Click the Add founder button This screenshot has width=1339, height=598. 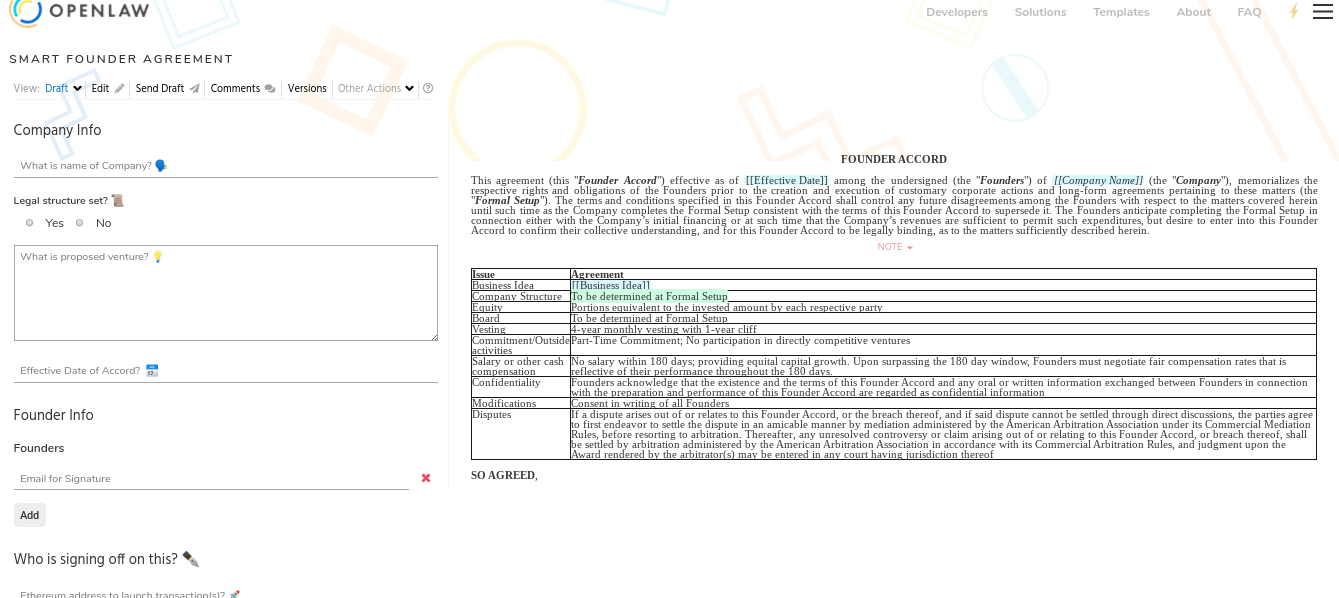coord(30,515)
